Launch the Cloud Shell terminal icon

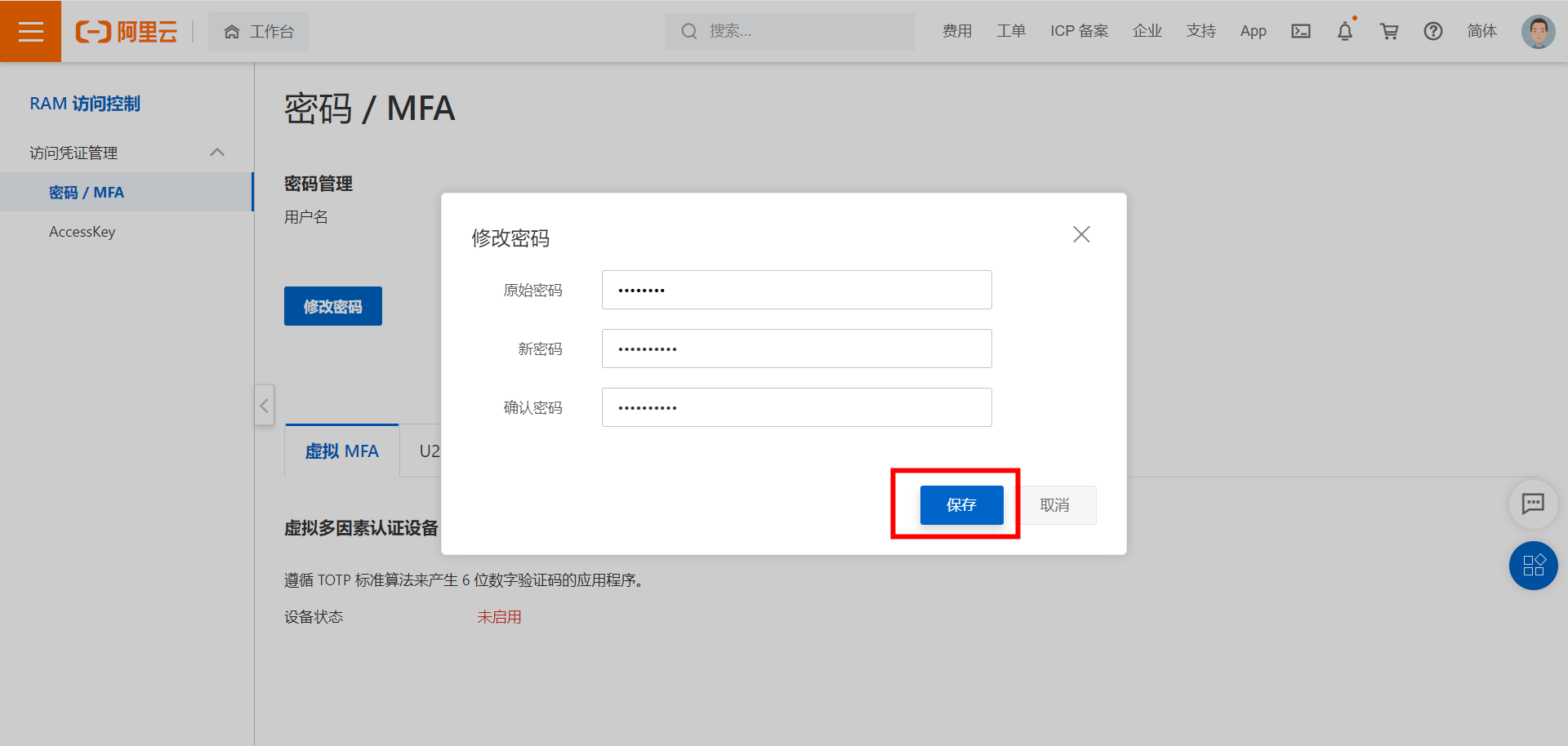click(1301, 31)
